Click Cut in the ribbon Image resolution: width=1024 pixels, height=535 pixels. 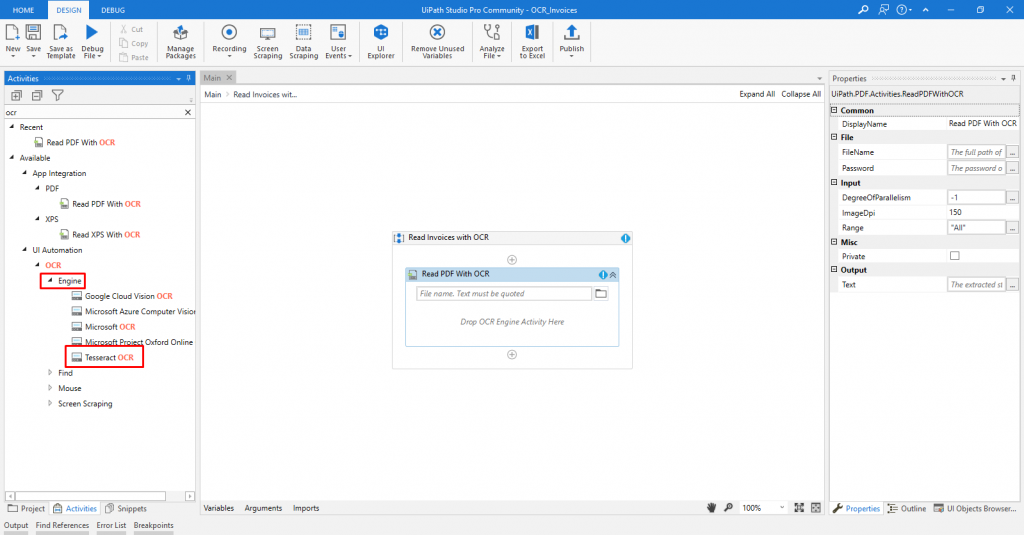pyautogui.click(x=131, y=29)
